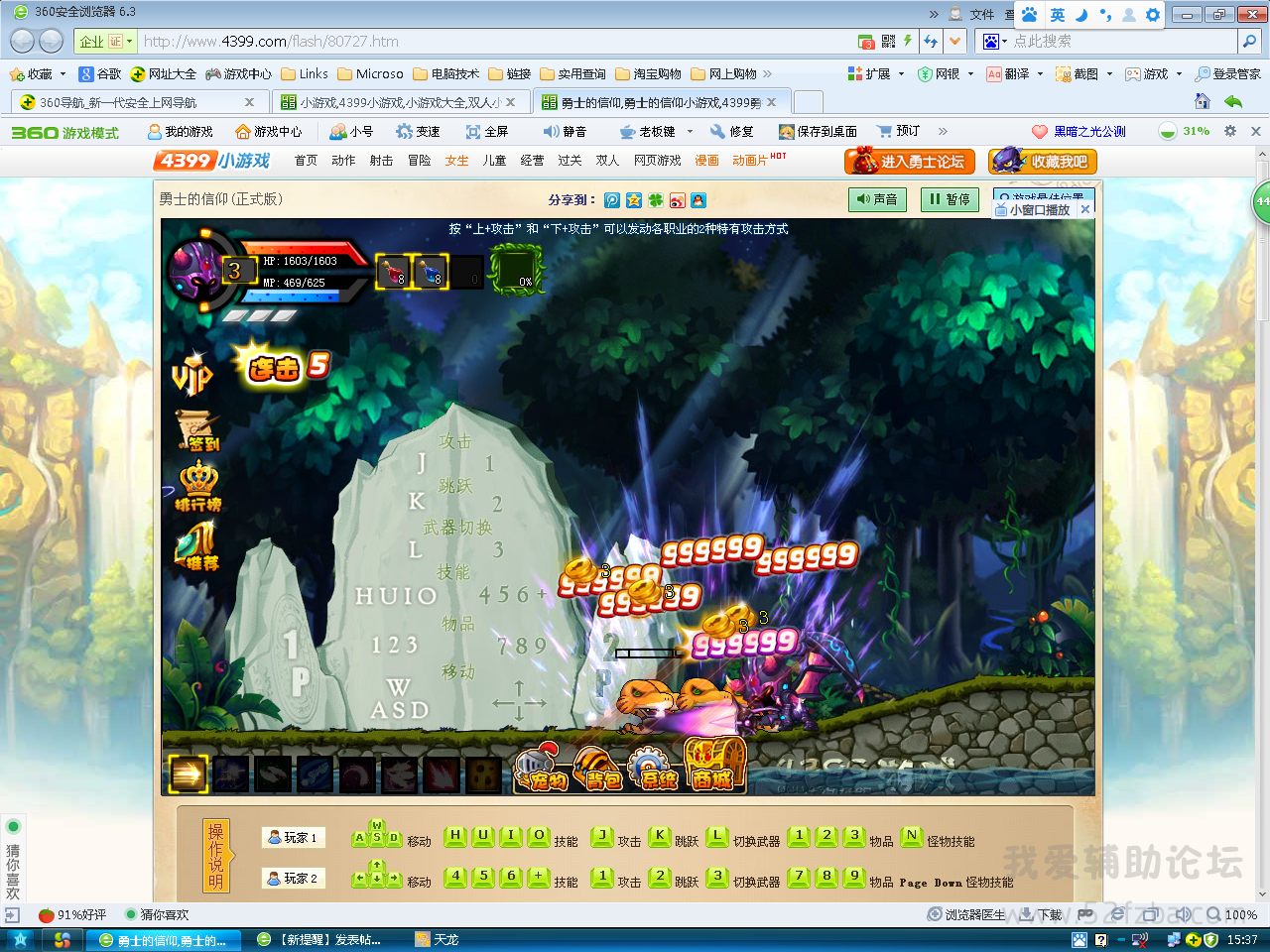Click the VIP icon in game
Screen dimensions: 1270x952
[191, 372]
